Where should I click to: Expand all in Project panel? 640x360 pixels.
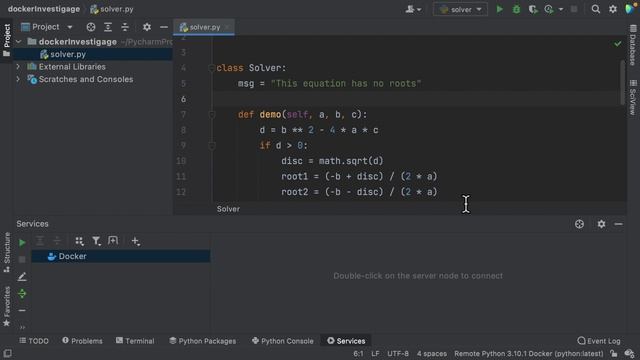point(108,27)
